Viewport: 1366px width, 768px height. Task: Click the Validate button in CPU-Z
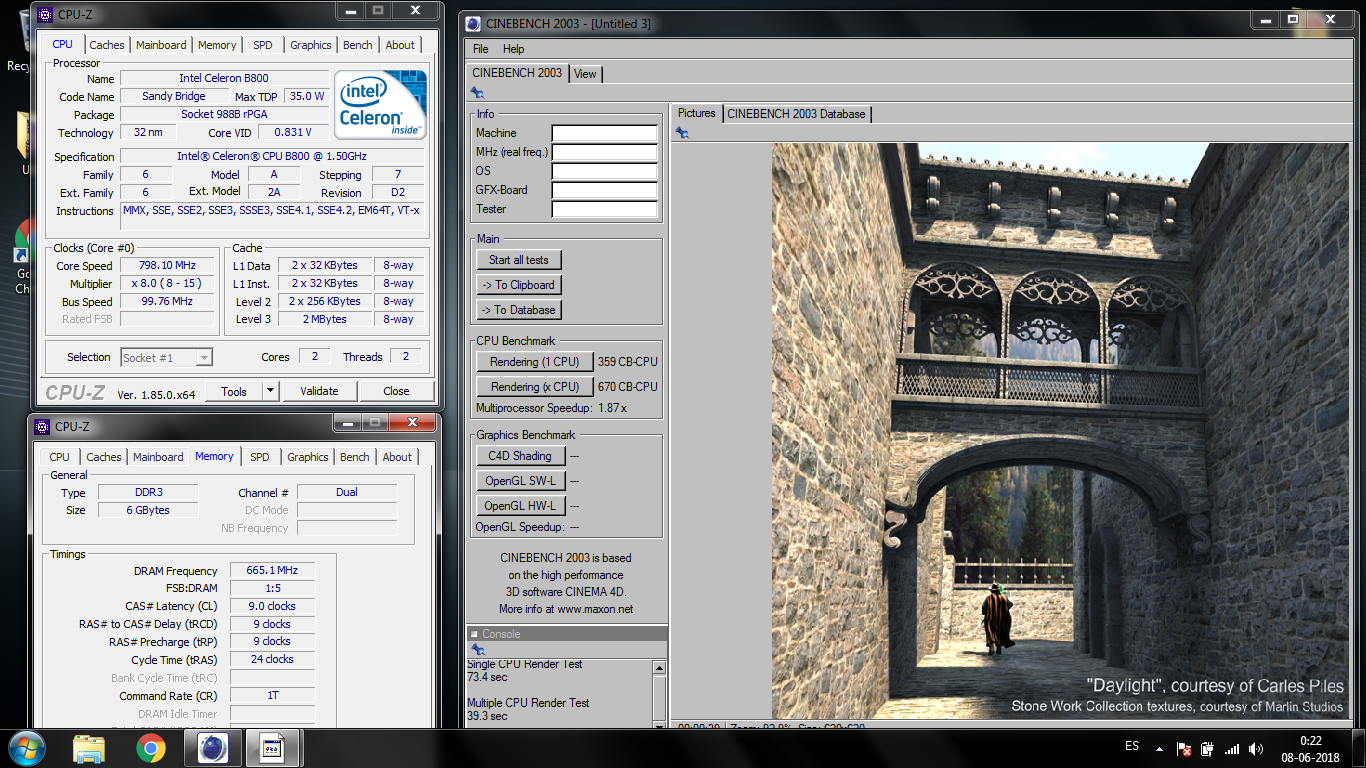tap(319, 391)
